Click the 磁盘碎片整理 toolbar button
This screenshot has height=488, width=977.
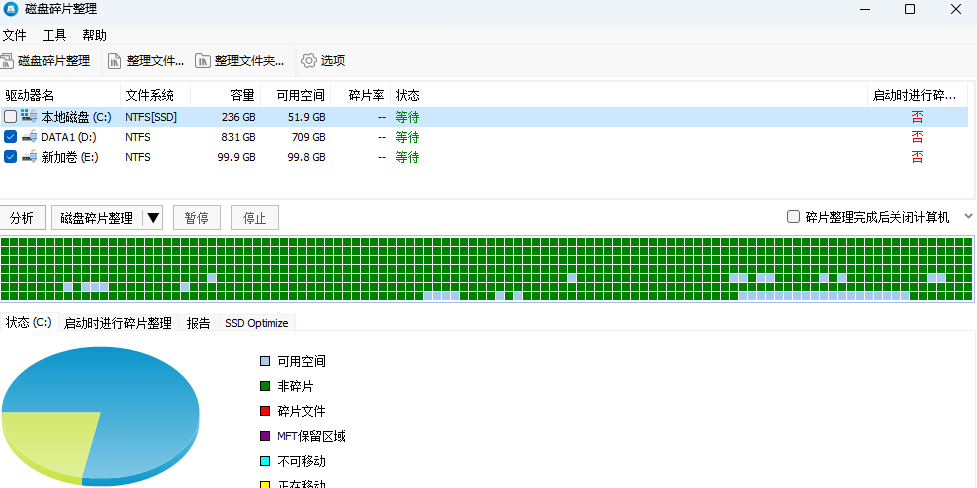click(x=45, y=60)
